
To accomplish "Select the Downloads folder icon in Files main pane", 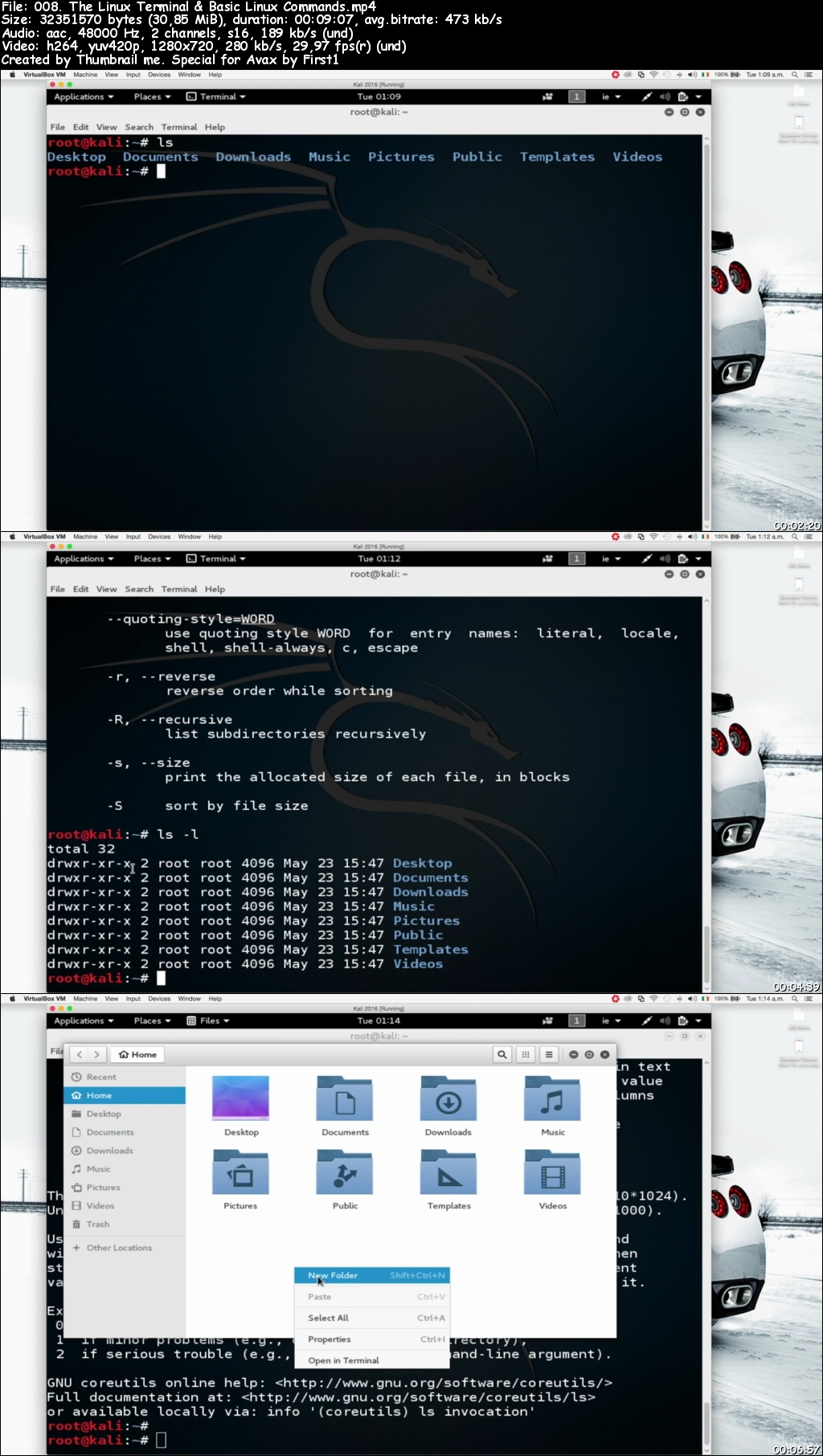I will (x=448, y=1098).
